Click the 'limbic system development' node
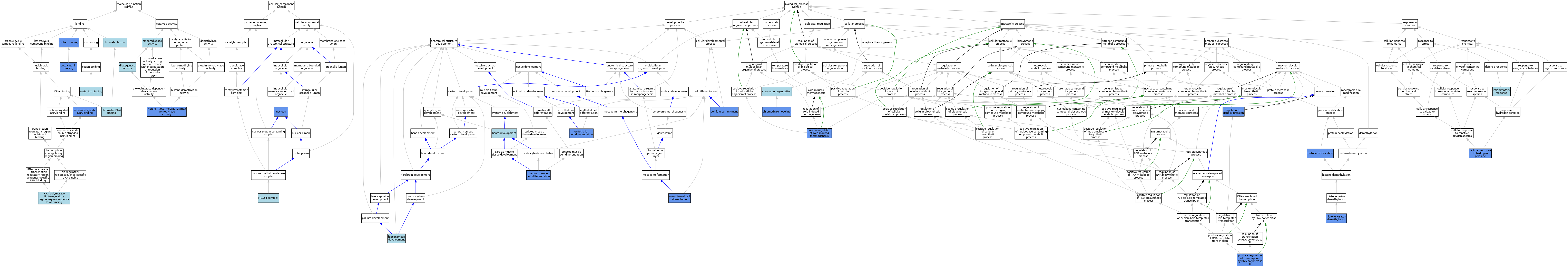1568x267 pixels. (x=416, y=198)
